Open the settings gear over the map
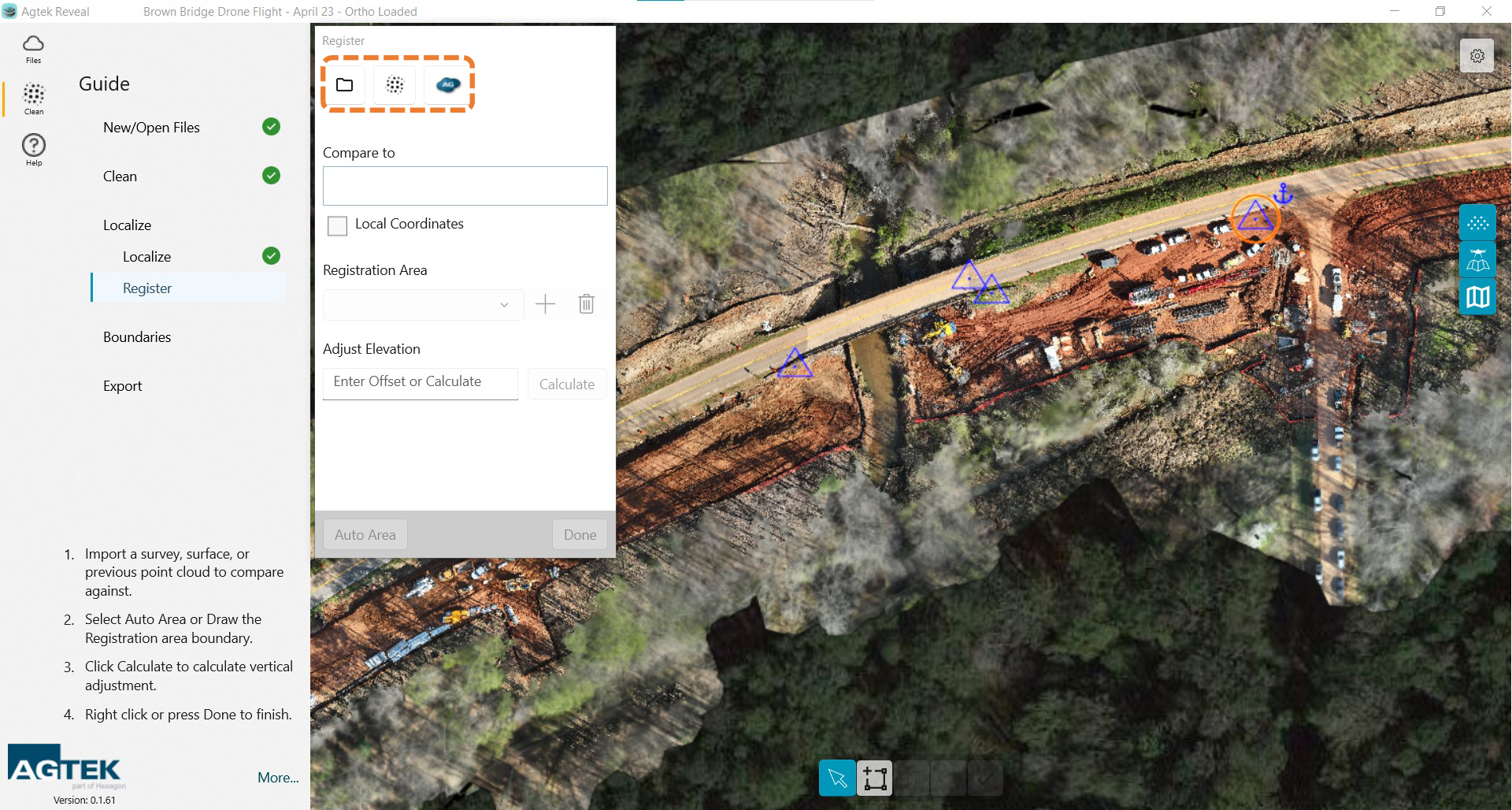 point(1477,56)
